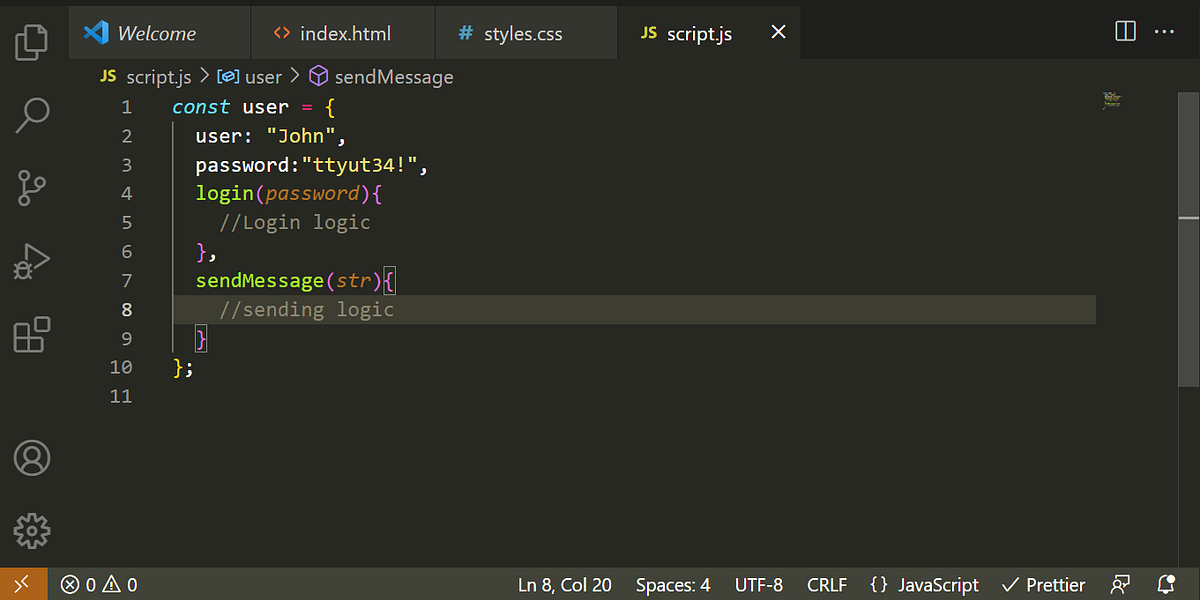Screen dimensions: 1200x600
Task: Click script.js in the breadcrumb
Action: [x=146, y=76]
